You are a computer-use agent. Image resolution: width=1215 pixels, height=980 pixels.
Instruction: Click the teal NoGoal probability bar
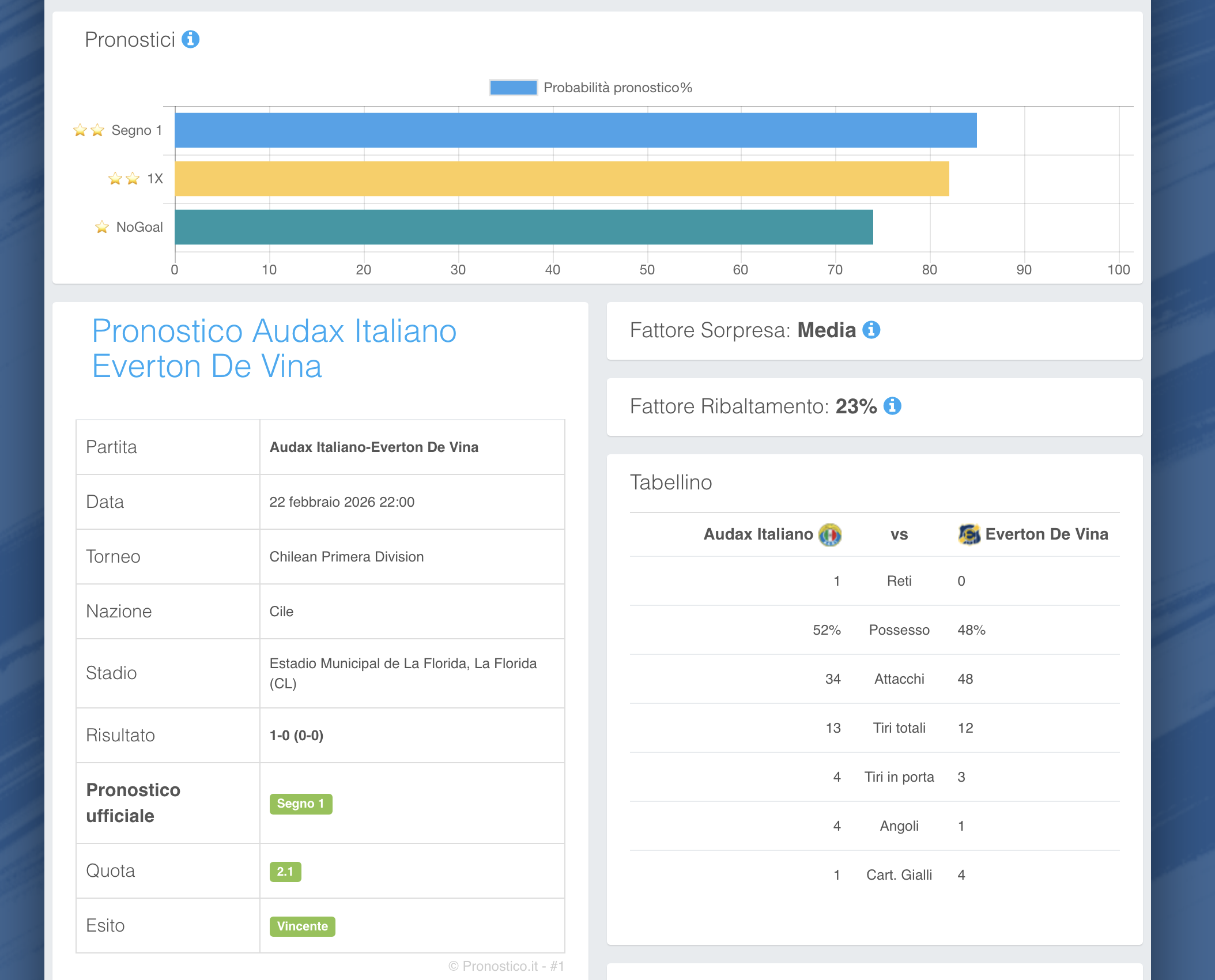[523, 227]
